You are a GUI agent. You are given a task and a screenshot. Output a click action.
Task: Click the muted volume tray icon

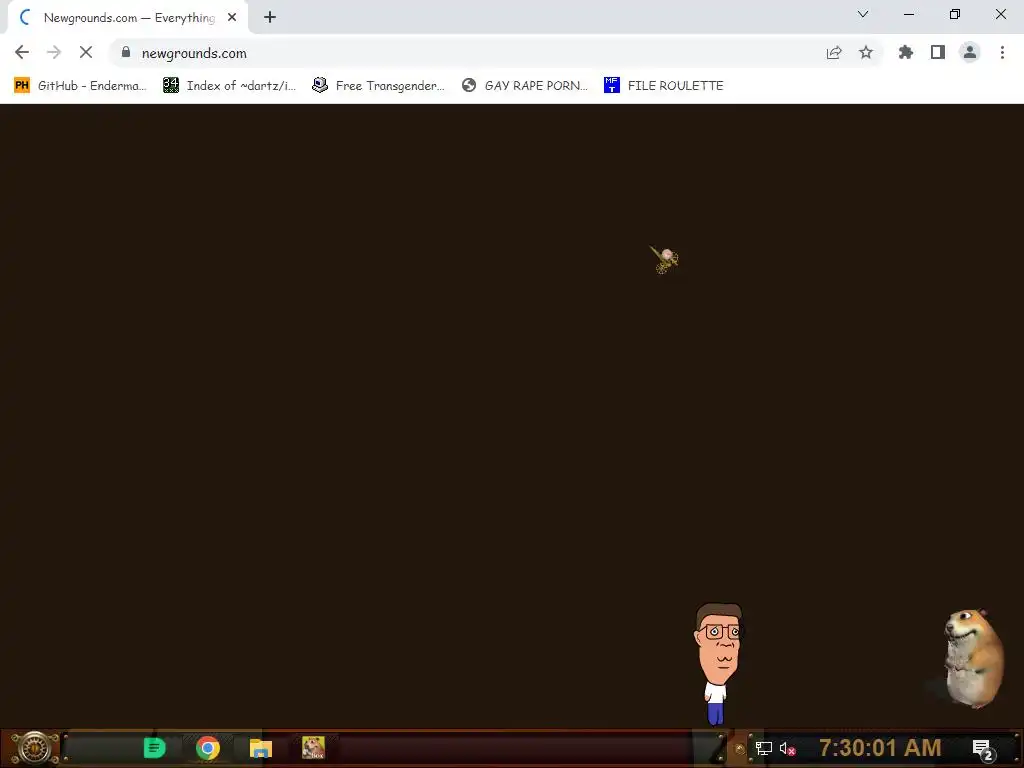(787, 748)
